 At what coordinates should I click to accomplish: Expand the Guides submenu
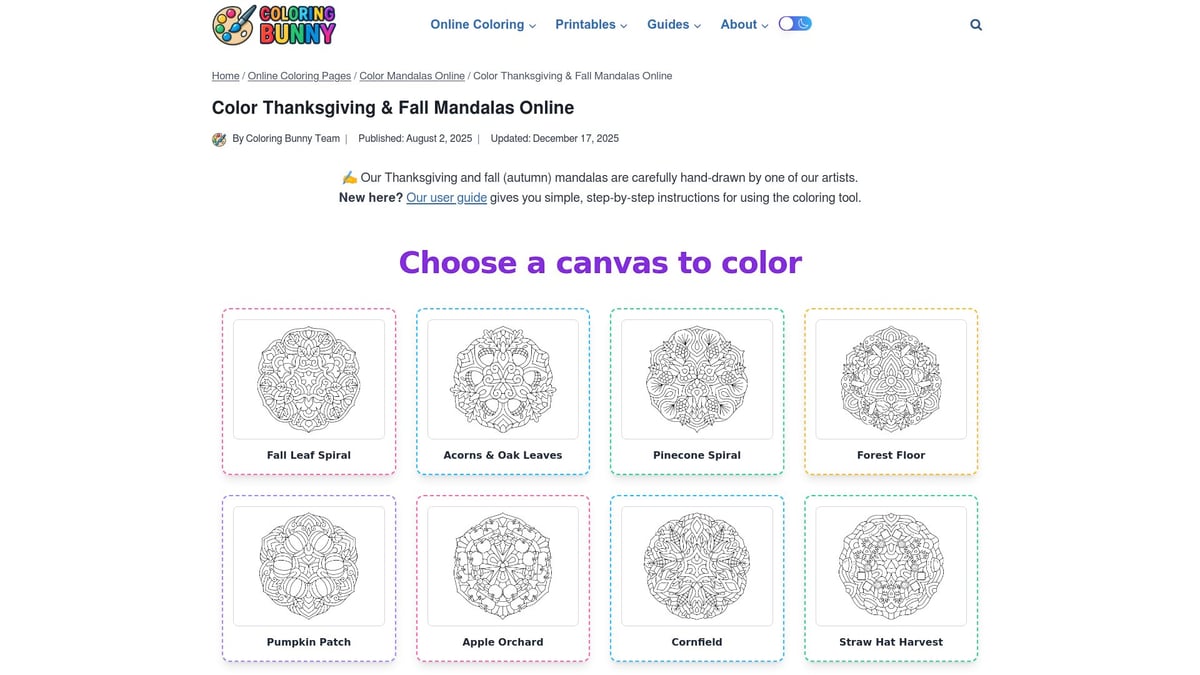(672, 24)
